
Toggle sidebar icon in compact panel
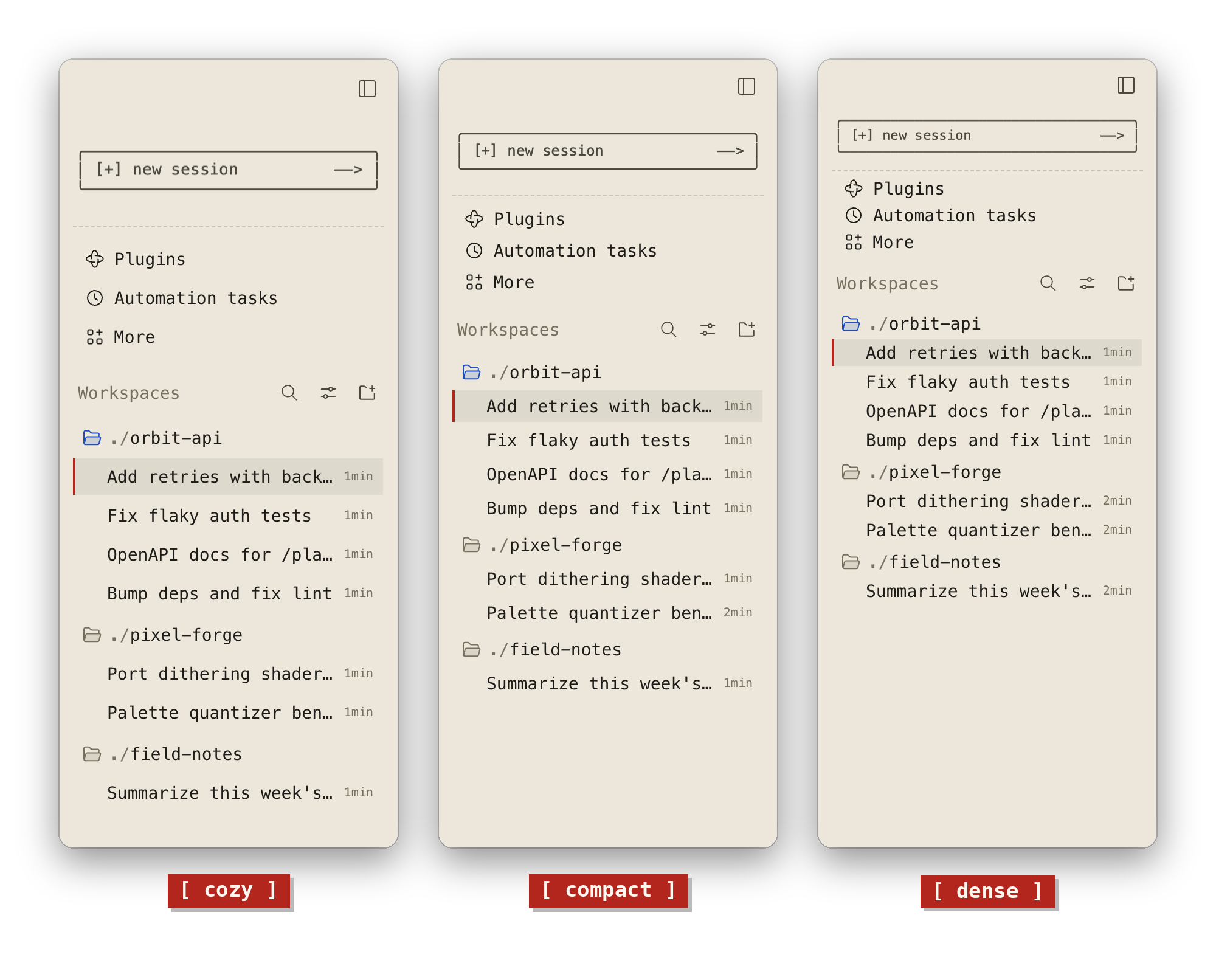pyautogui.click(x=747, y=86)
